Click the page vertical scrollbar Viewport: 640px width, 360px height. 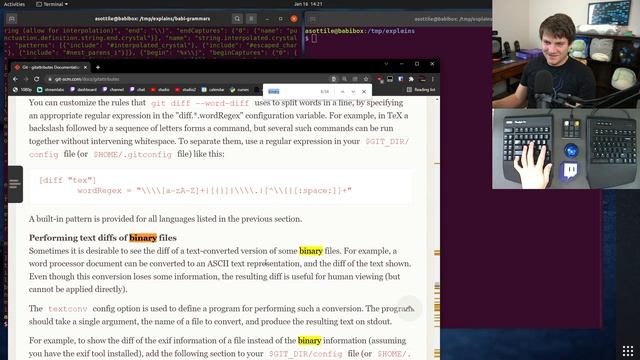click(x=437, y=228)
